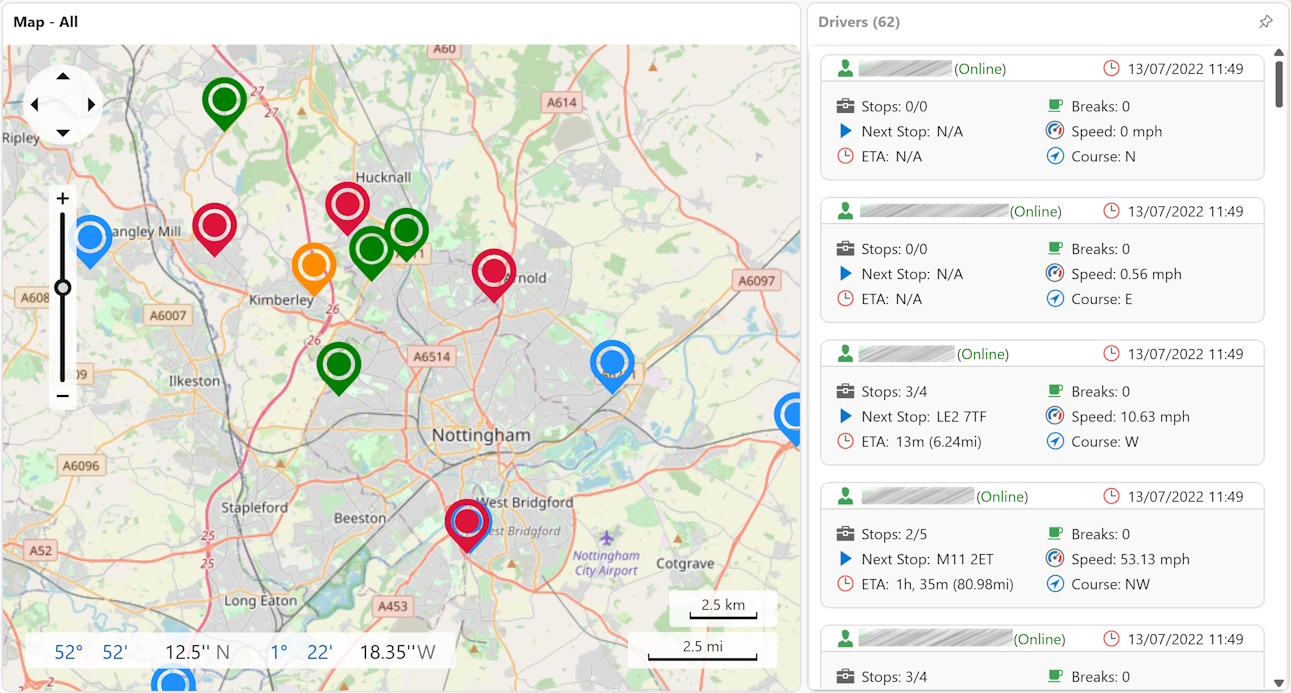Select the red marker near Arnold
1291x693 pixels.
[494, 271]
